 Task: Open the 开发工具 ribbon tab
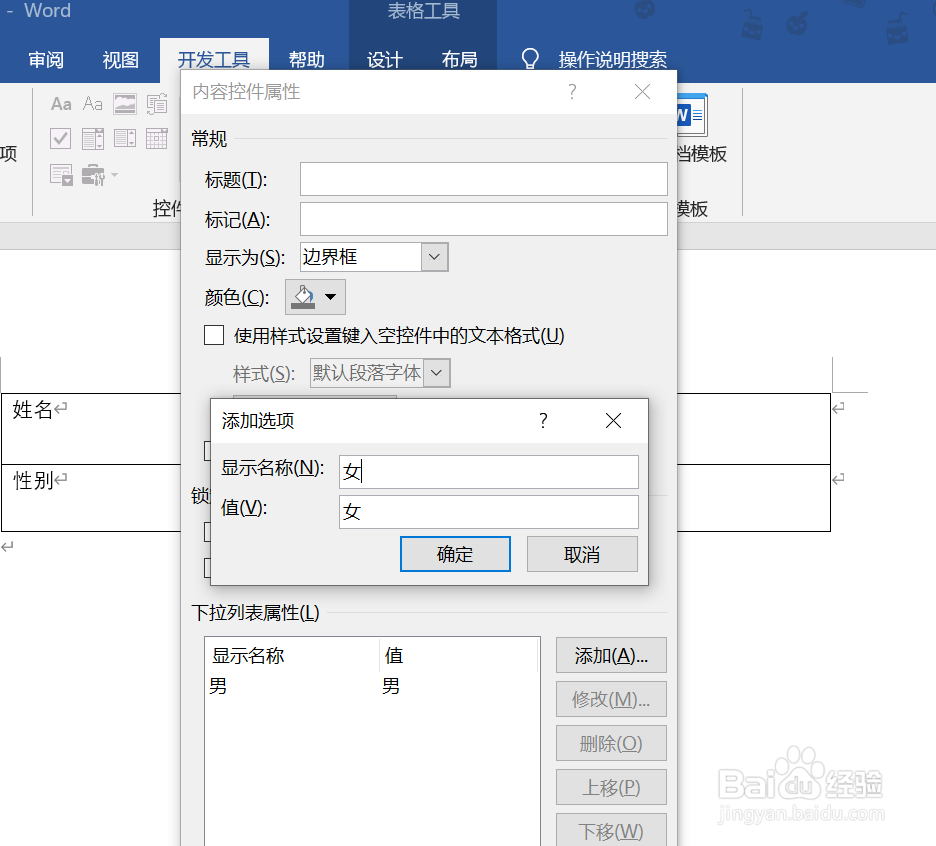214,59
